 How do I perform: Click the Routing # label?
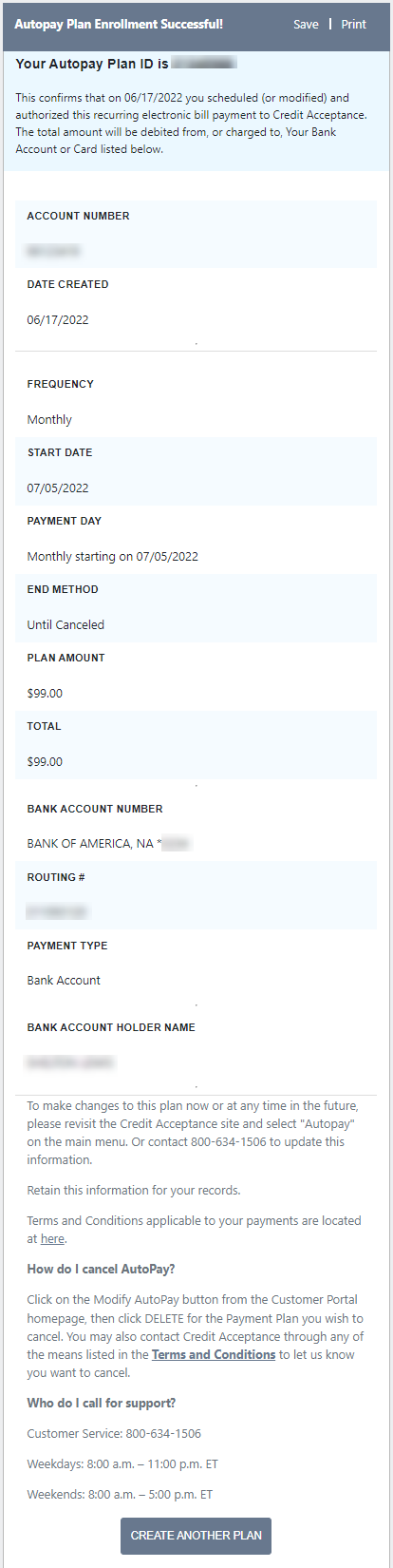click(x=56, y=877)
